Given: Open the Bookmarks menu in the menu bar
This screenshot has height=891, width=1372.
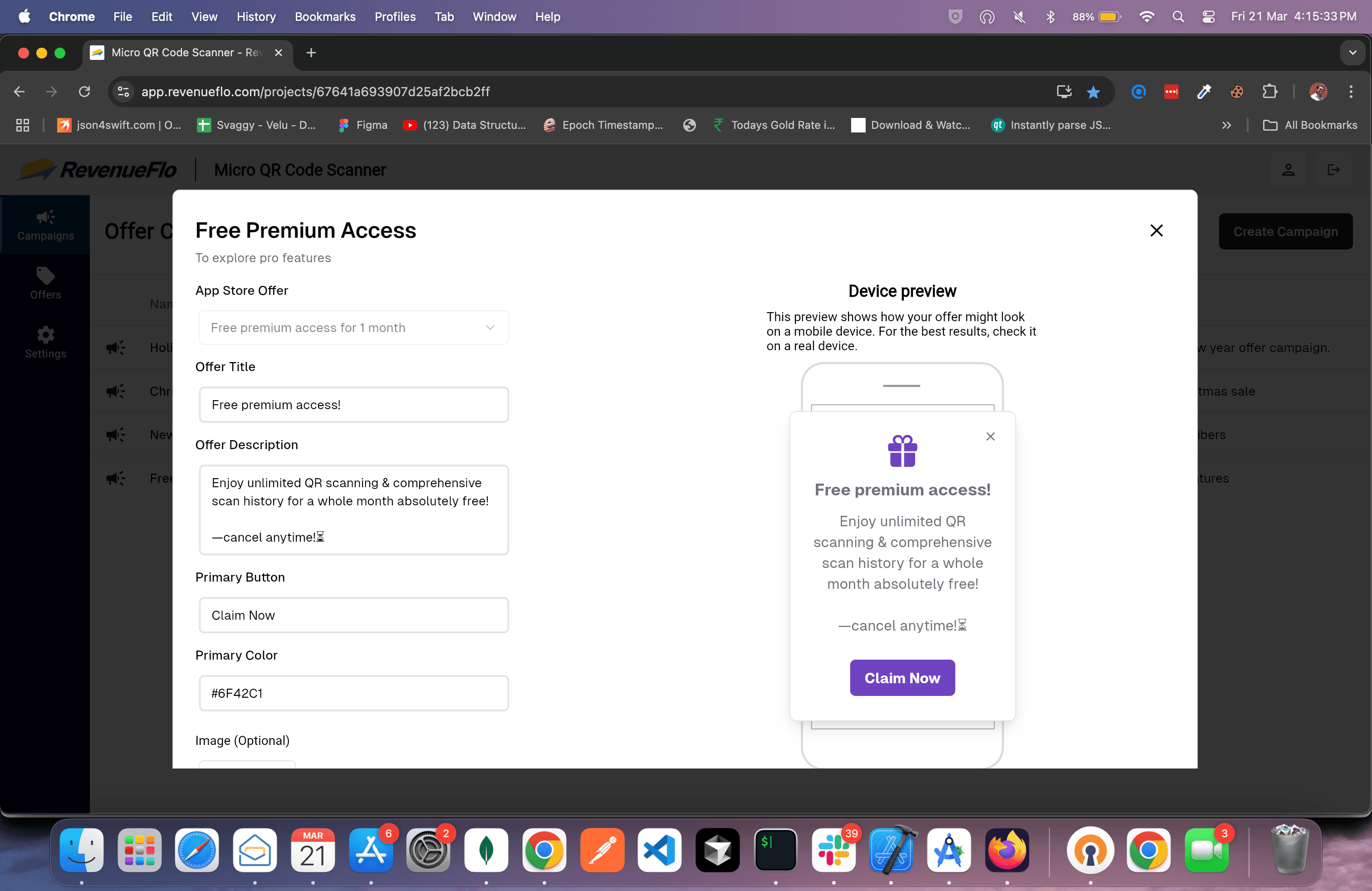Looking at the screenshot, I should point(325,17).
